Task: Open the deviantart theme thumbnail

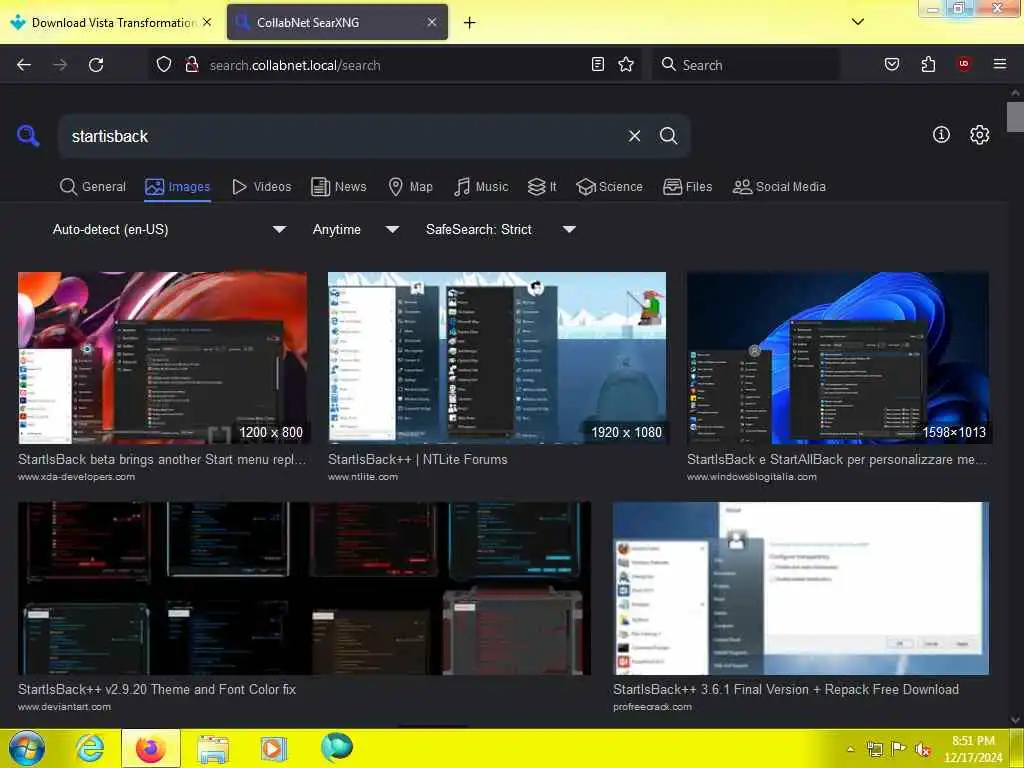Action: click(x=304, y=588)
